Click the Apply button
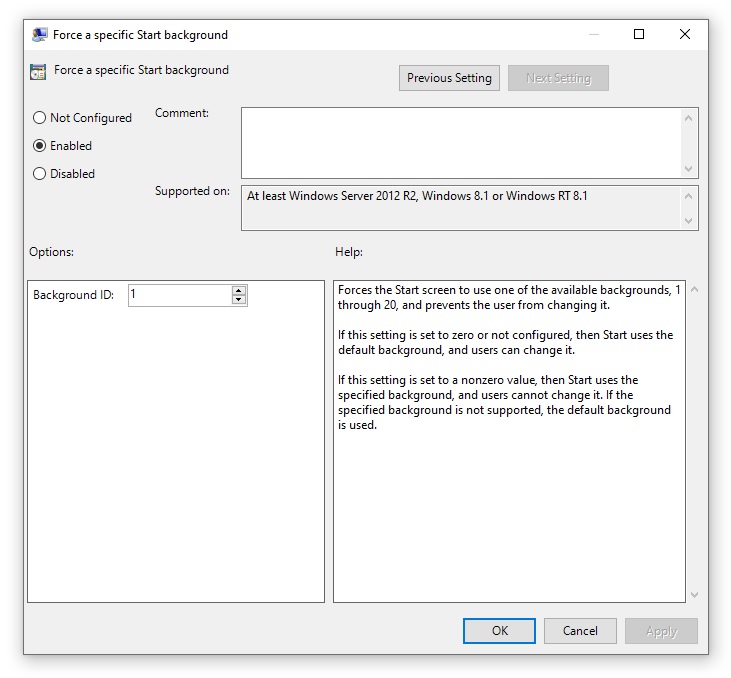Image resolution: width=731 pixels, height=678 pixels. 661,631
